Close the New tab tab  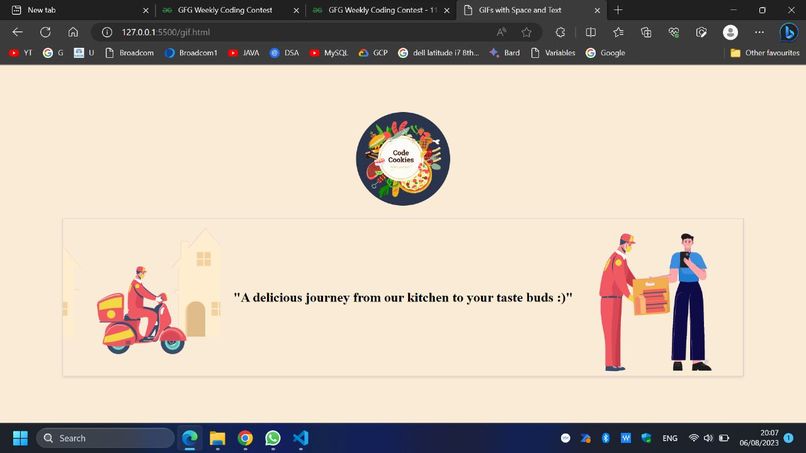coord(145,10)
